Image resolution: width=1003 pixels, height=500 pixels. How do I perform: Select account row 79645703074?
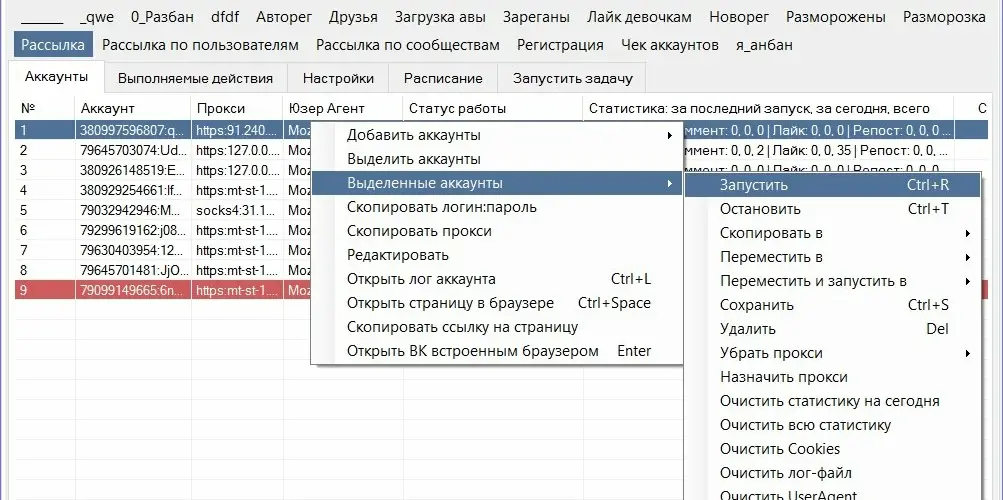click(x=133, y=151)
